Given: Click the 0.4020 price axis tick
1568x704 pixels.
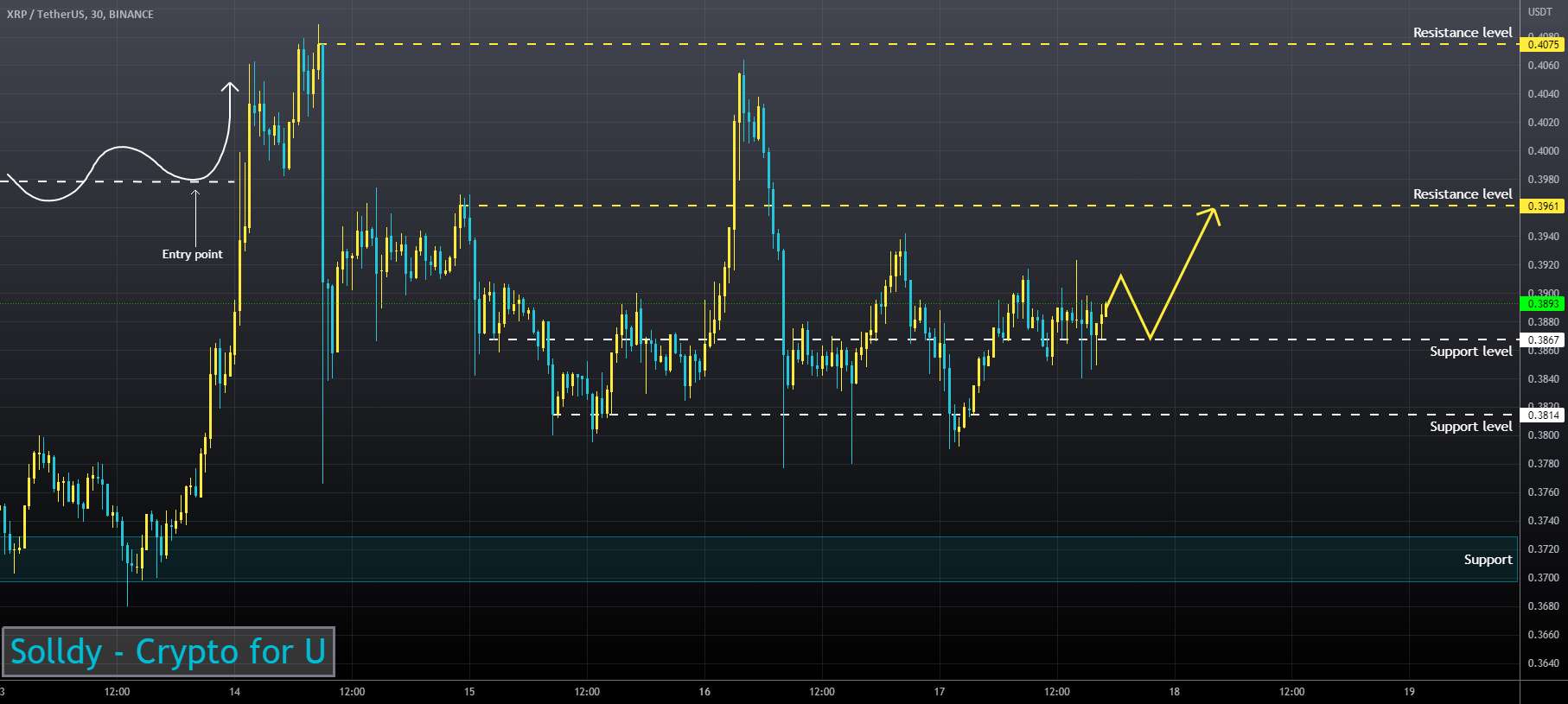Looking at the screenshot, I should (x=1543, y=123).
